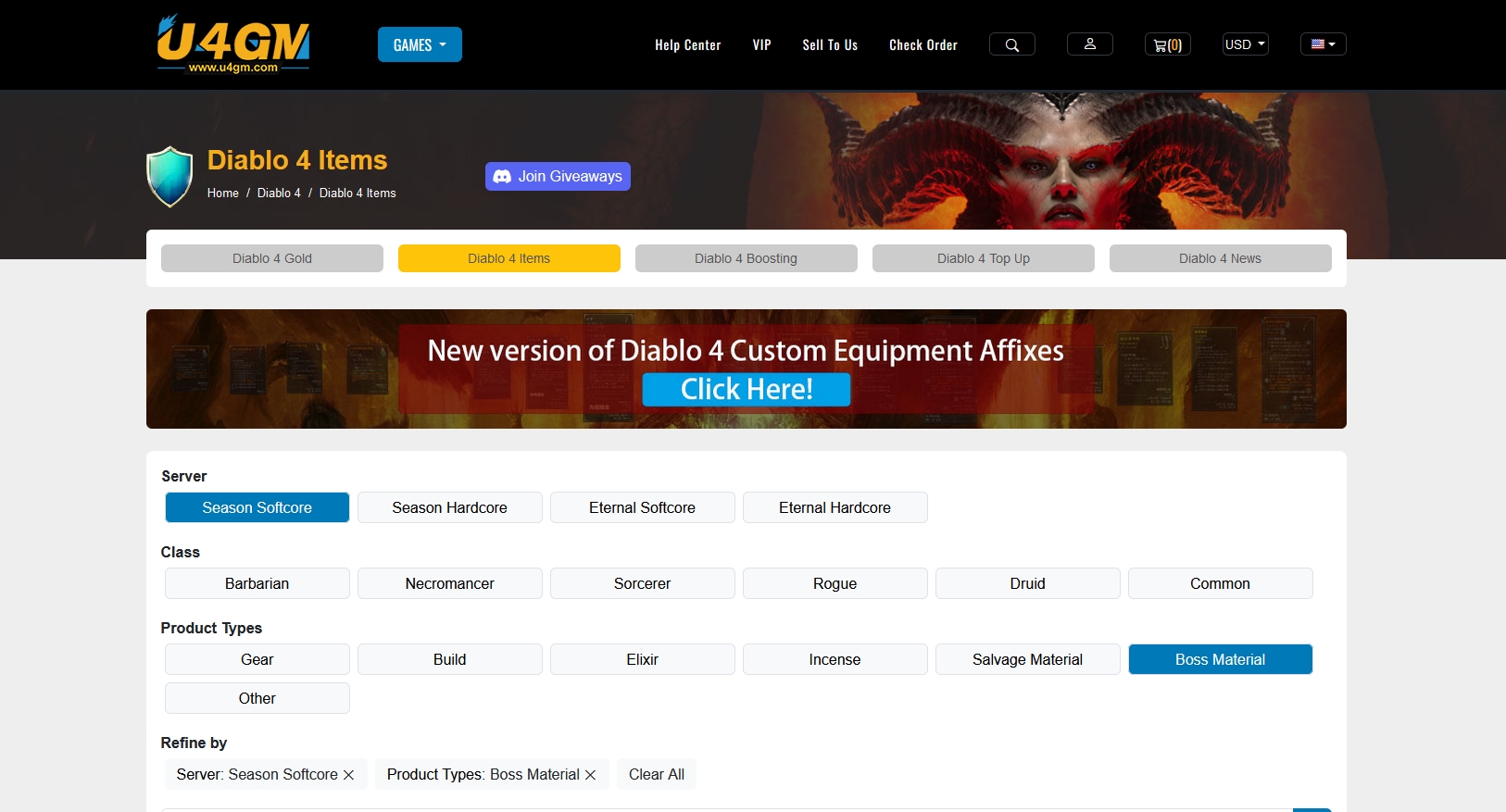Open the VIP page
1506x812 pixels.
(x=761, y=44)
